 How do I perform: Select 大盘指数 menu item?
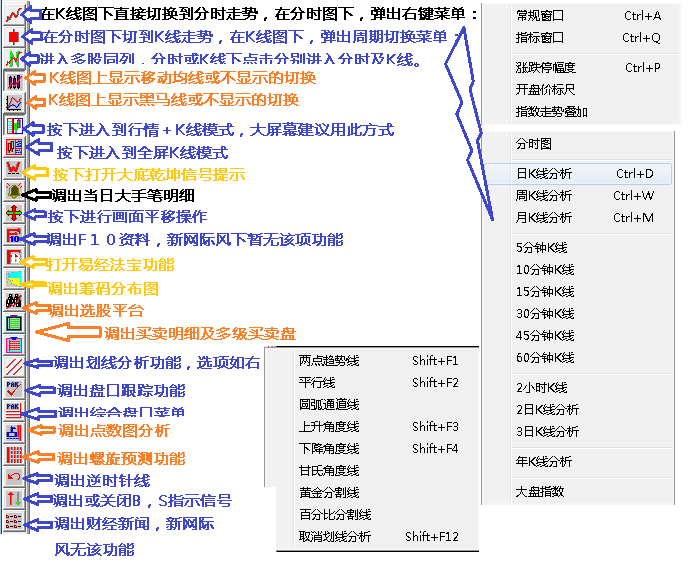[x=578, y=492]
